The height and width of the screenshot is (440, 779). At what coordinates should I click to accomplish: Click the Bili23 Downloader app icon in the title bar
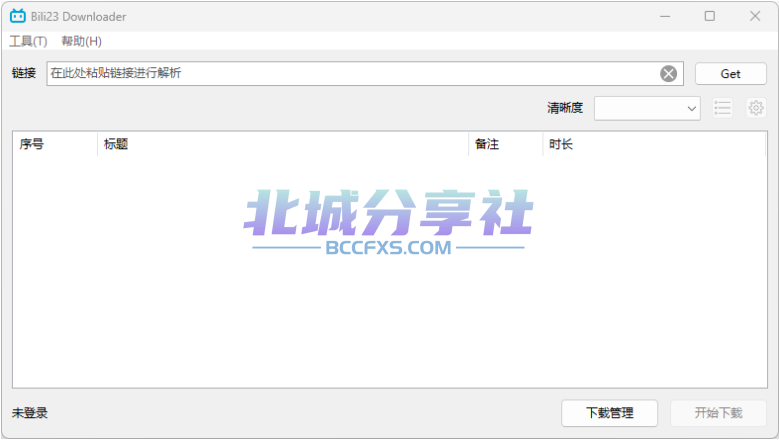pos(18,16)
